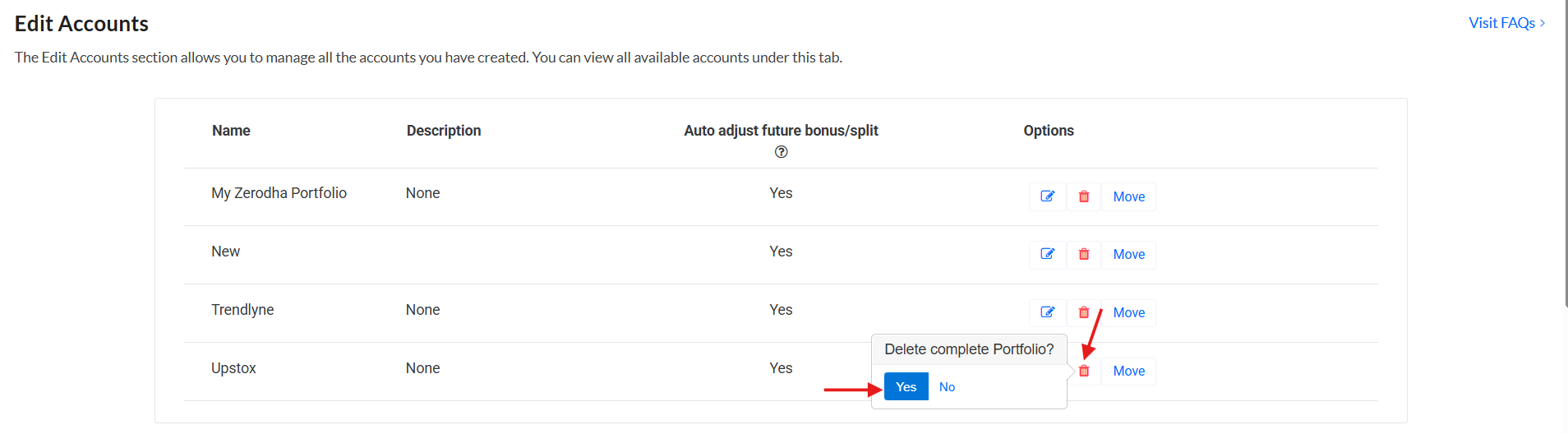Move the My Zerodha Portfolio account
This screenshot has width=1568, height=434.
click(1128, 196)
